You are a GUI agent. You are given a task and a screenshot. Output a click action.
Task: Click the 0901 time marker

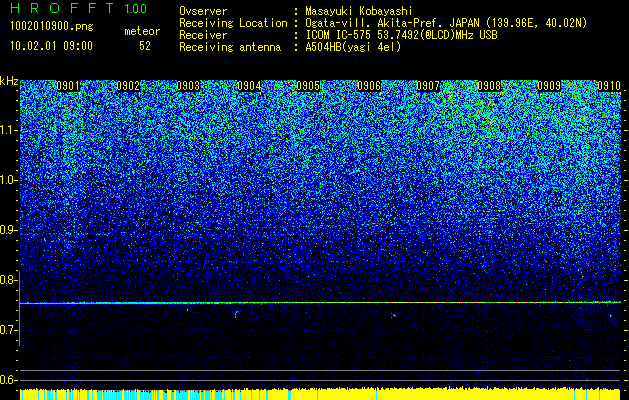[68, 86]
